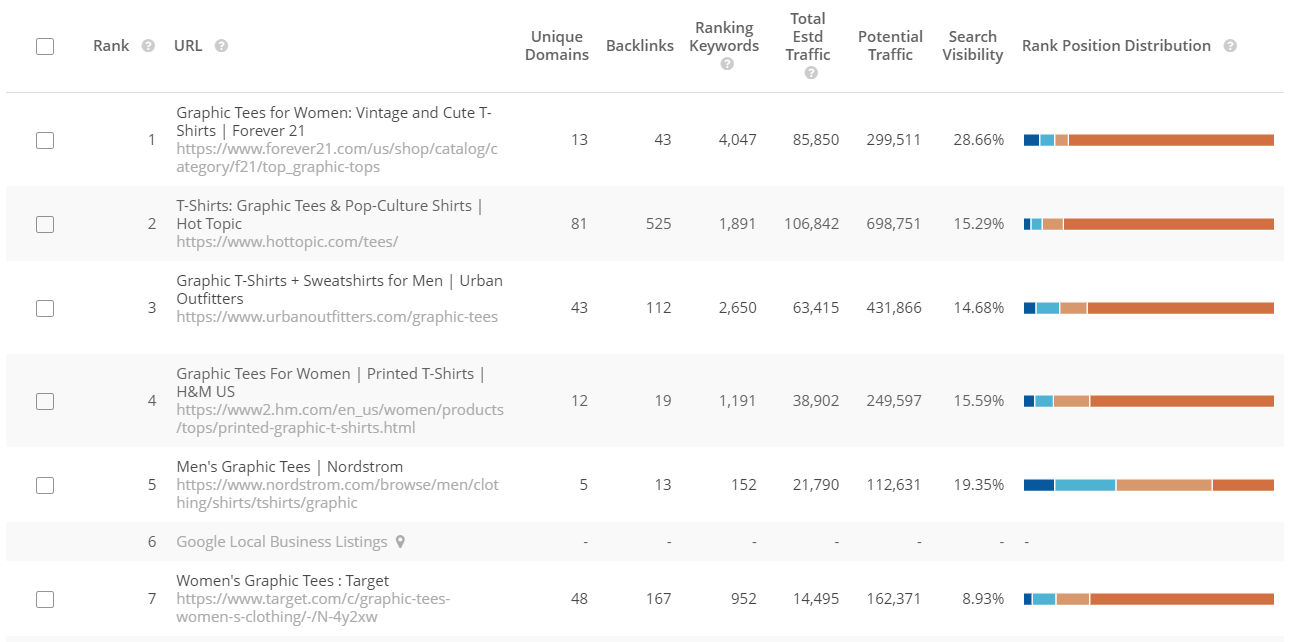Click the help icon beside URL header
This screenshot has width=1292, height=642.
pos(221,46)
